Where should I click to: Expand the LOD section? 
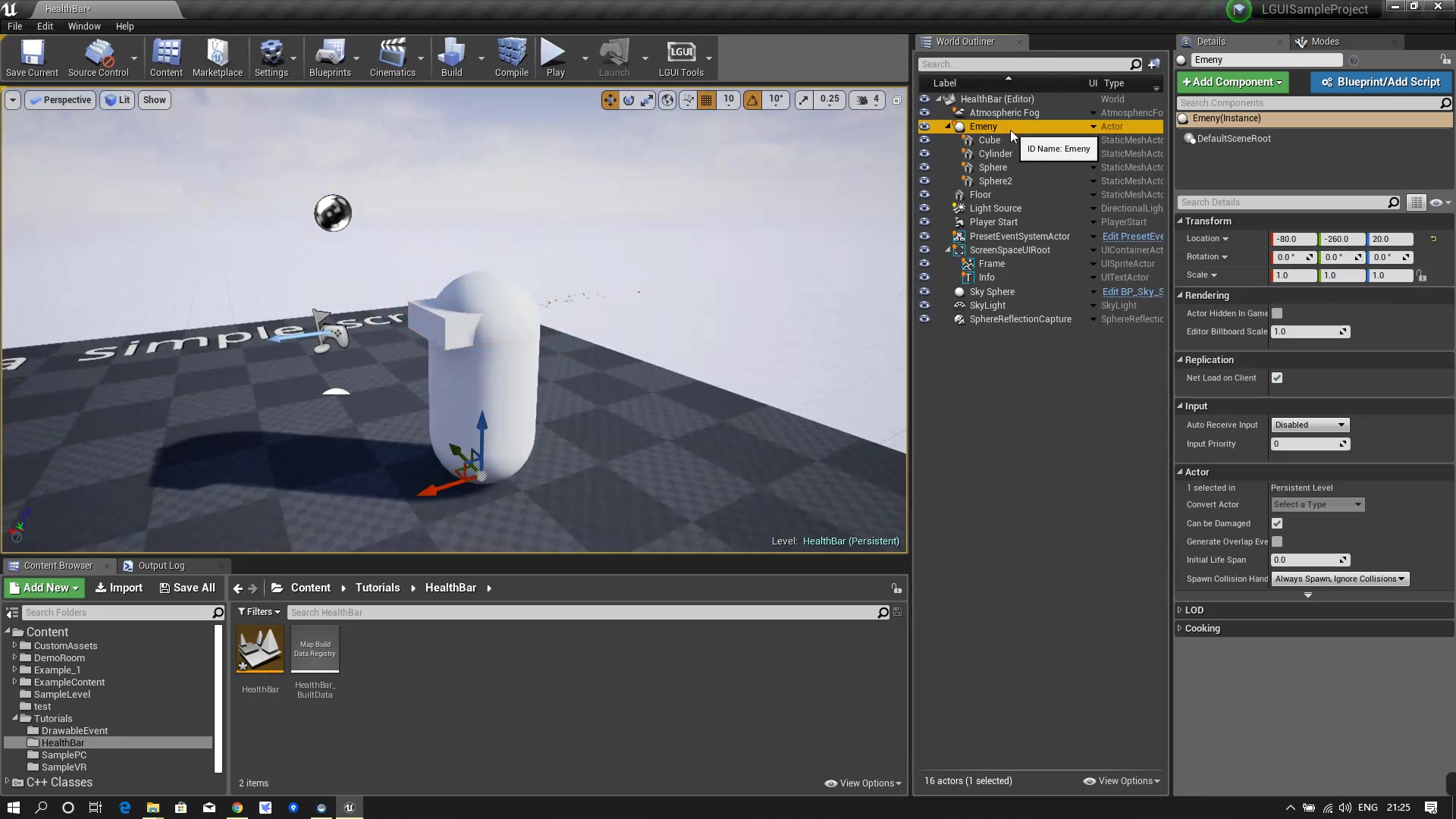pos(1194,610)
